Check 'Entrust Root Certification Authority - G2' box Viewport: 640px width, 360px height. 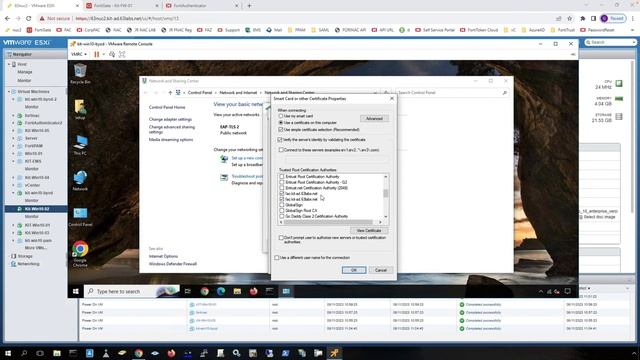pyautogui.click(x=282, y=182)
